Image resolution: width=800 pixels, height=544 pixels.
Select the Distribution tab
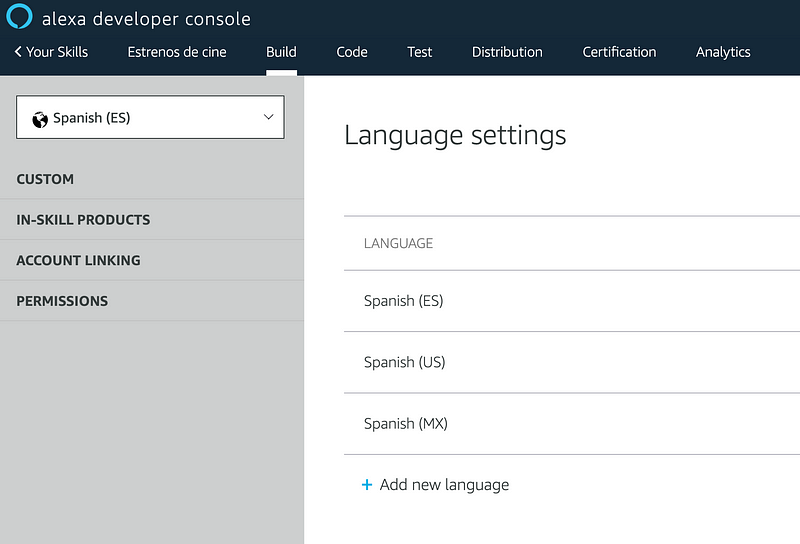(507, 52)
